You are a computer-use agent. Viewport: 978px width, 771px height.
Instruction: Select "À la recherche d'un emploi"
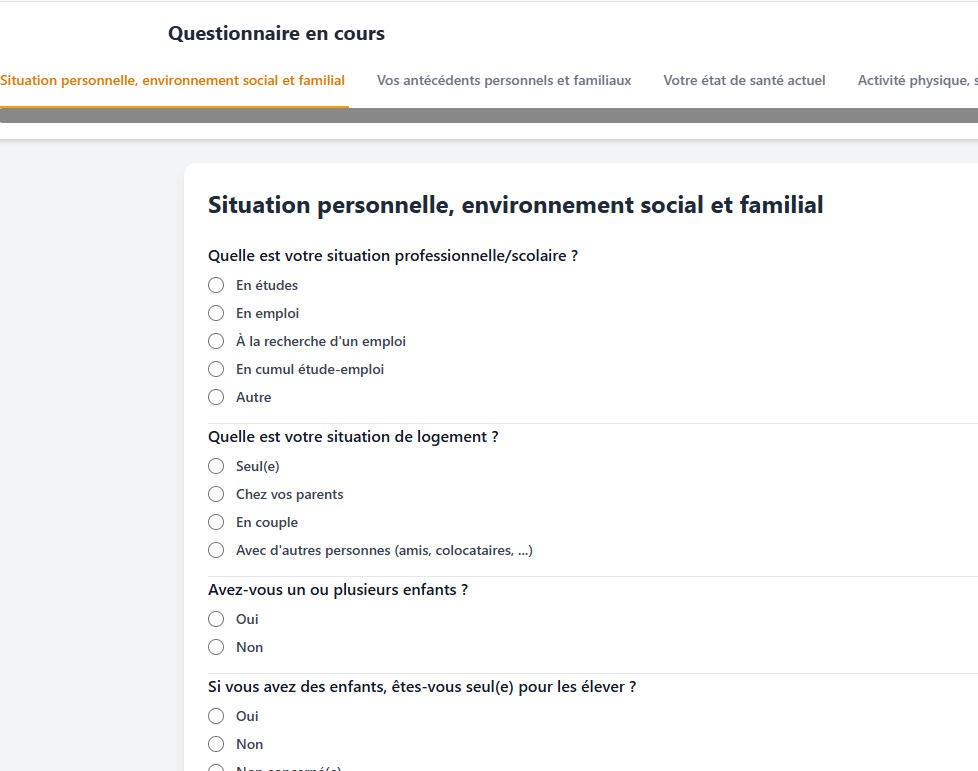[216, 341]
